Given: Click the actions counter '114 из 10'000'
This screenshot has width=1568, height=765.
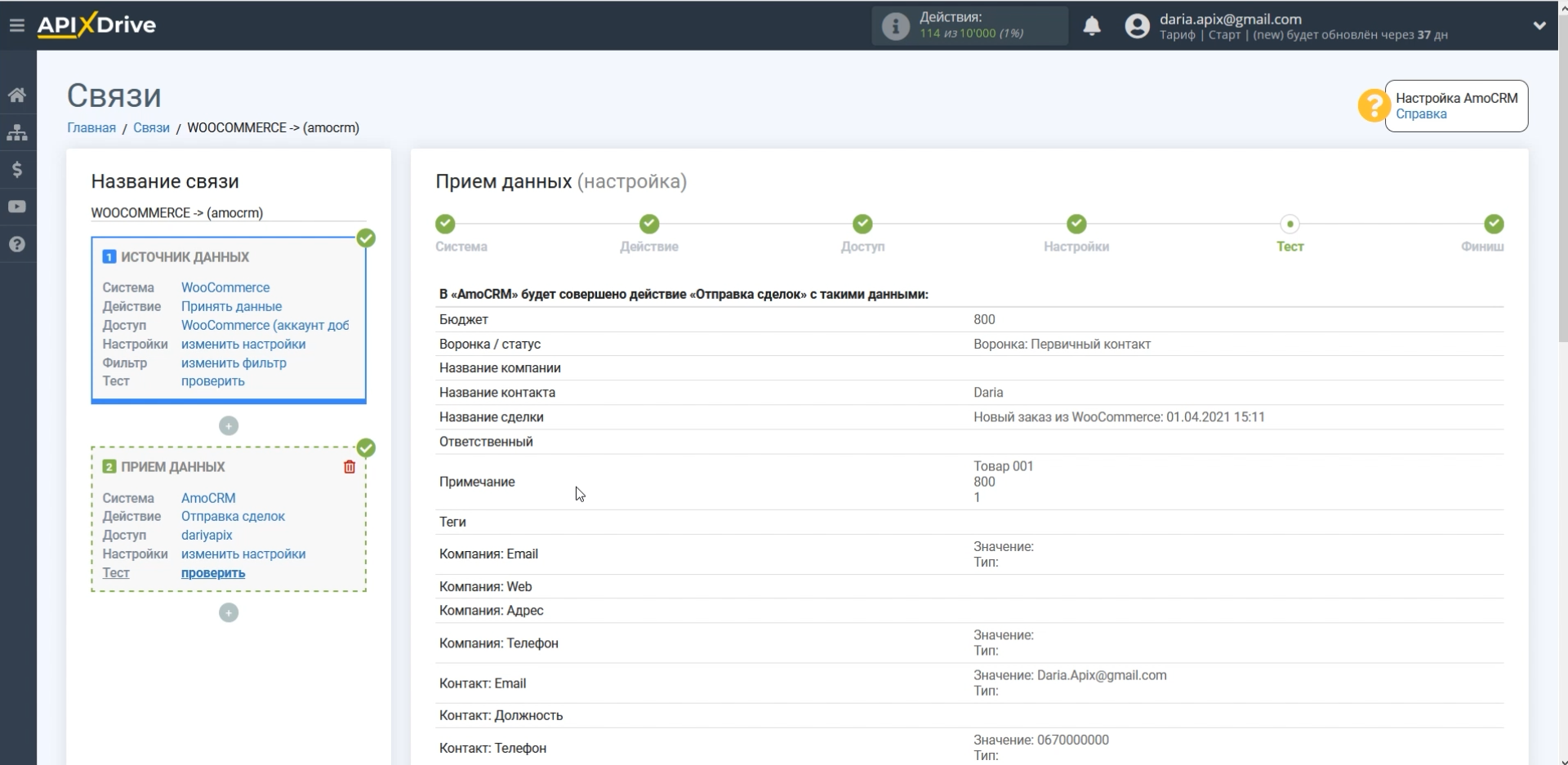Looking at the screenshot, I should [957, 33].
